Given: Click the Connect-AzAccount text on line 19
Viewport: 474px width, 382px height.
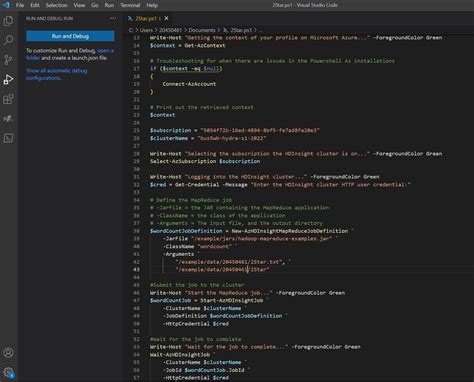Looking at the screenshot, I should [189, 84].
